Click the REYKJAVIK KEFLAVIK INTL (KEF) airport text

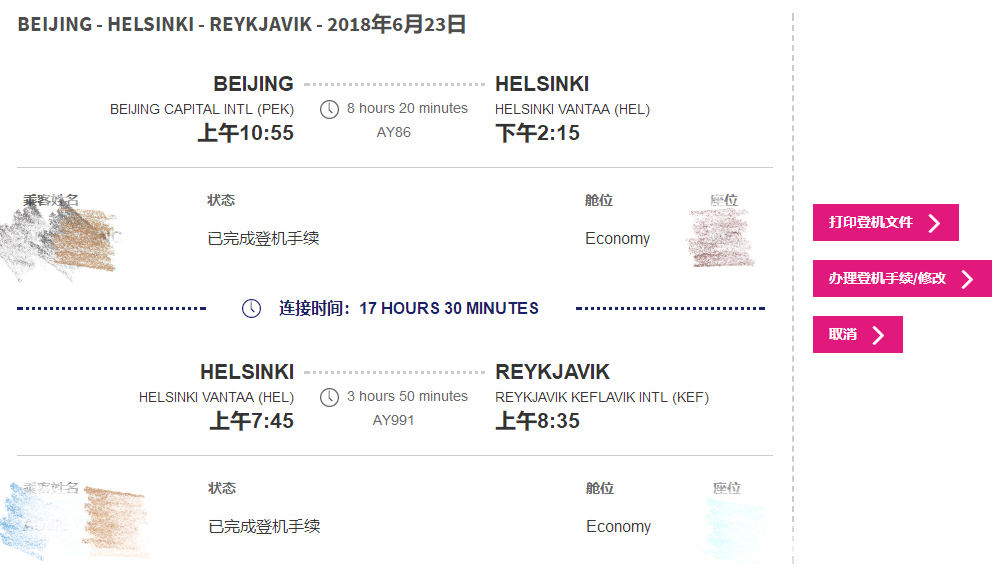(602, 397)
